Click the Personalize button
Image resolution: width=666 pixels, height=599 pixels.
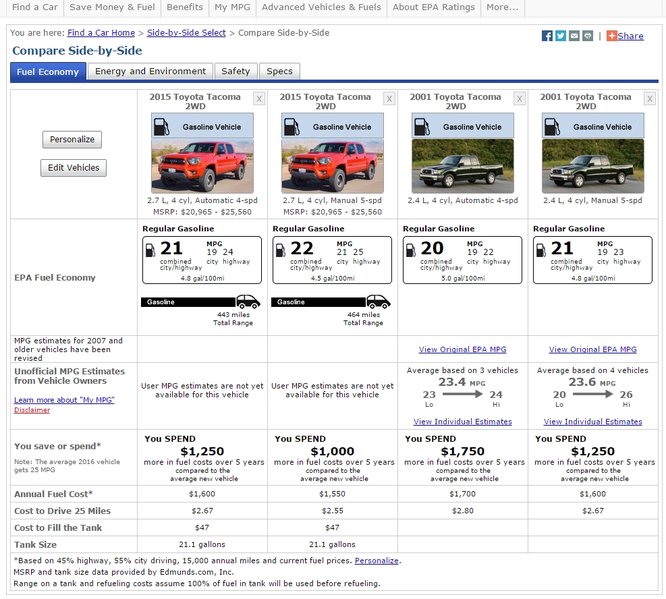[72, 139]
